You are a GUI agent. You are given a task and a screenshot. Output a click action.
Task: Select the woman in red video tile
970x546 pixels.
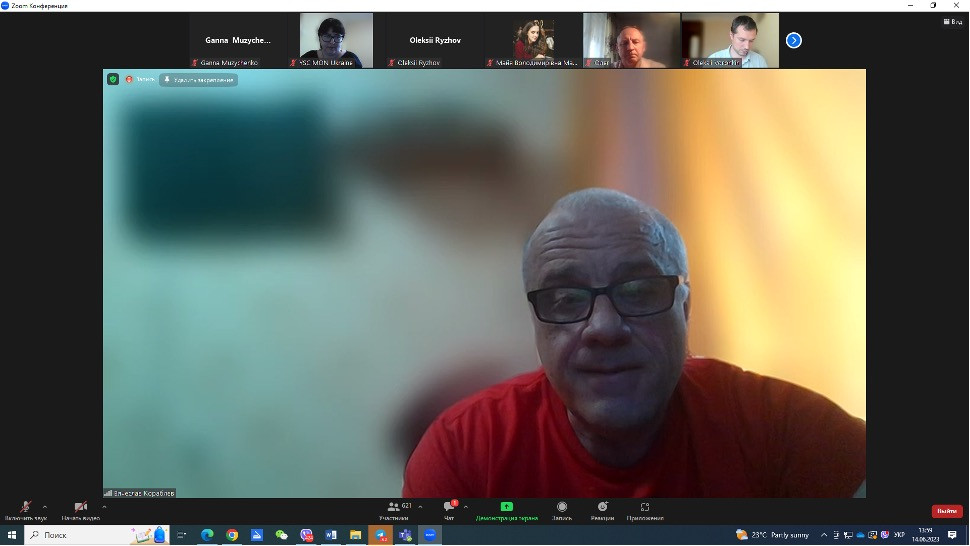pos(533,40)
